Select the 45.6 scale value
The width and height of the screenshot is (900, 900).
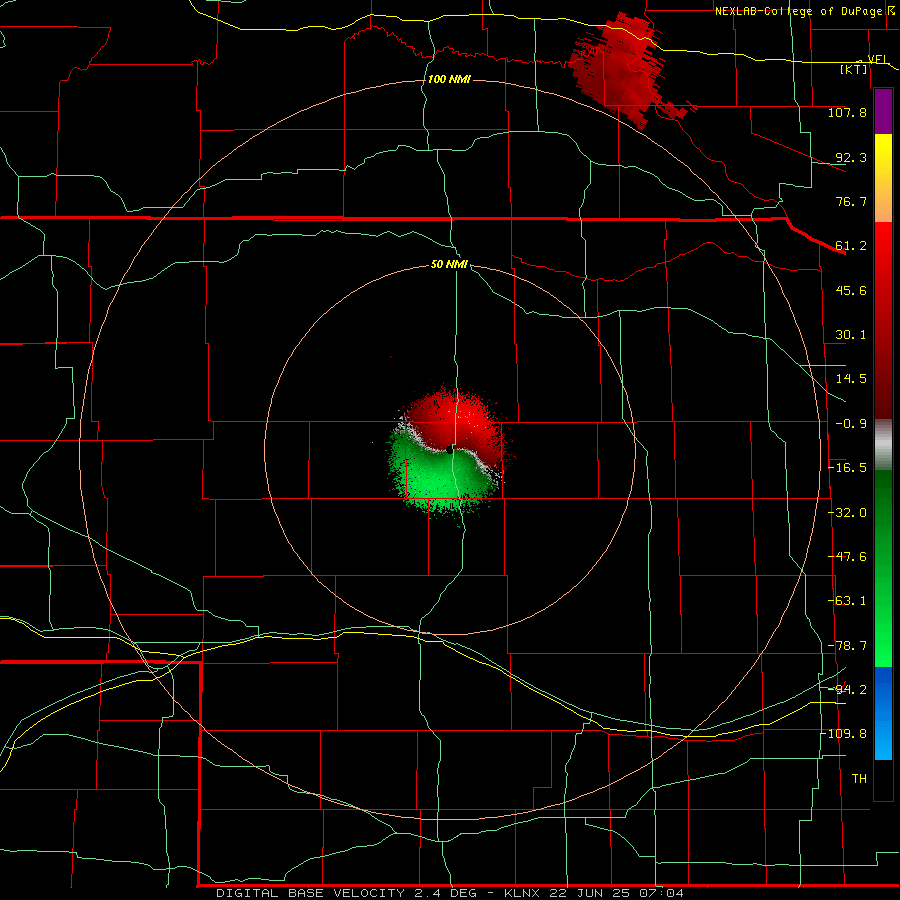click(851, 290)
